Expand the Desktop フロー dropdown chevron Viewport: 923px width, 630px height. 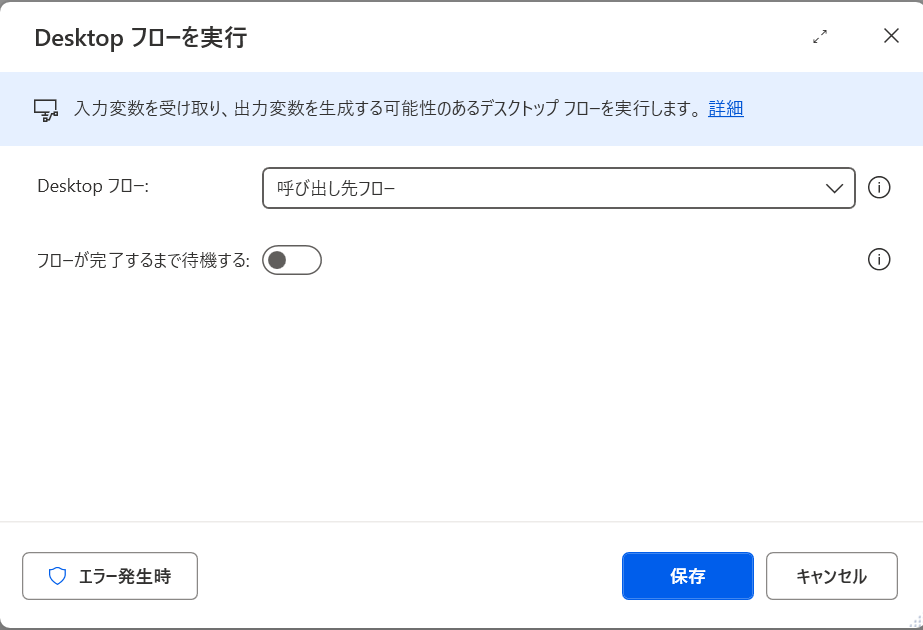click(835, 188)
